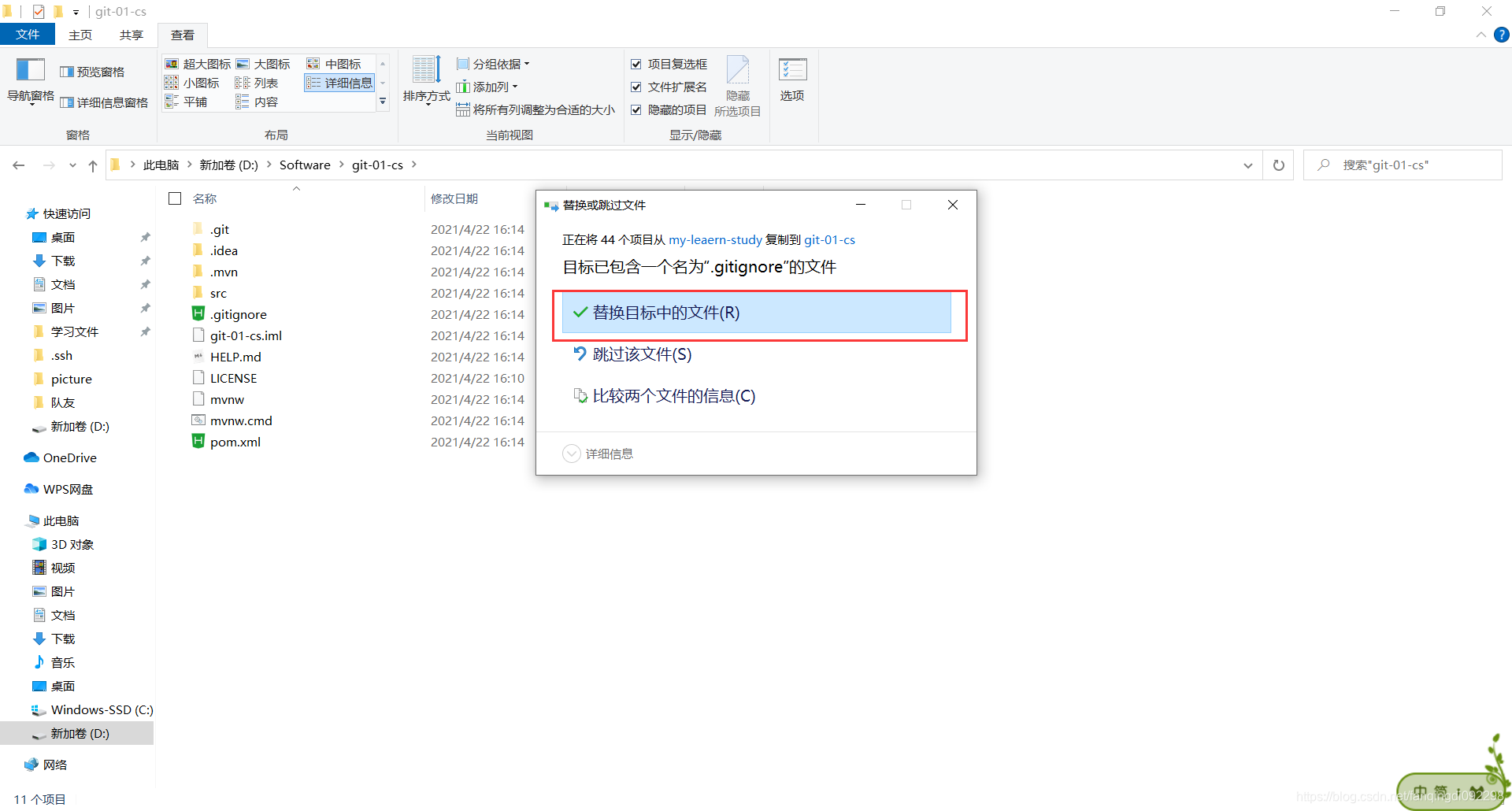Open the sort by menu

tap(426, 81)
